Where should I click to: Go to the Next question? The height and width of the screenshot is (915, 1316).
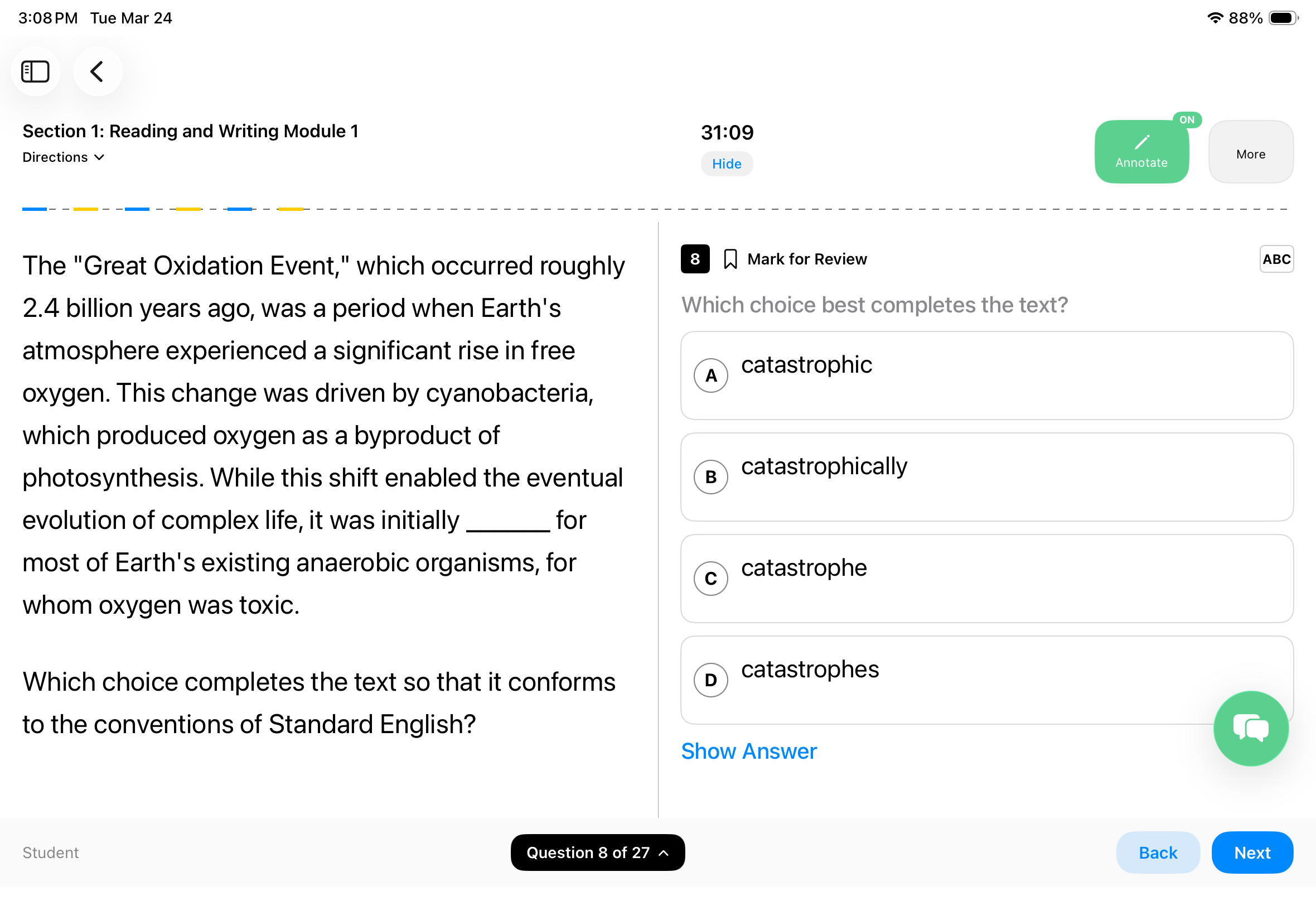click(1251, 853)
